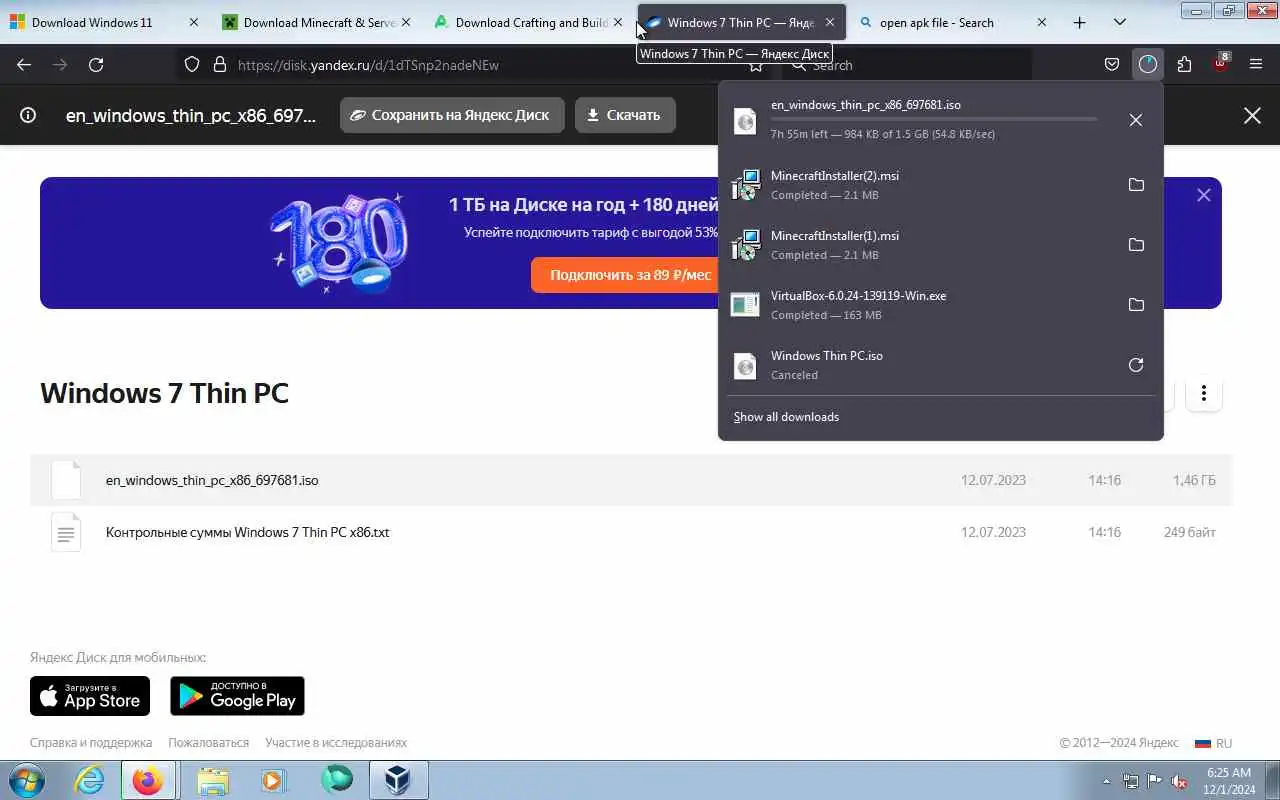Show MinecraftInstaller(2).msi in folder

[1136, 185]
